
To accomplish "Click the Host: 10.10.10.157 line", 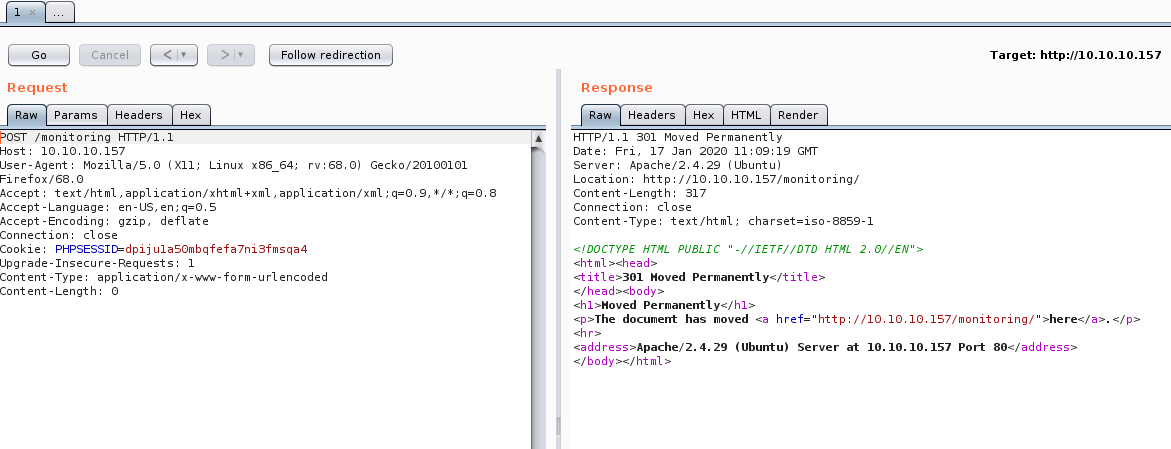I will [x=63, y=152].
